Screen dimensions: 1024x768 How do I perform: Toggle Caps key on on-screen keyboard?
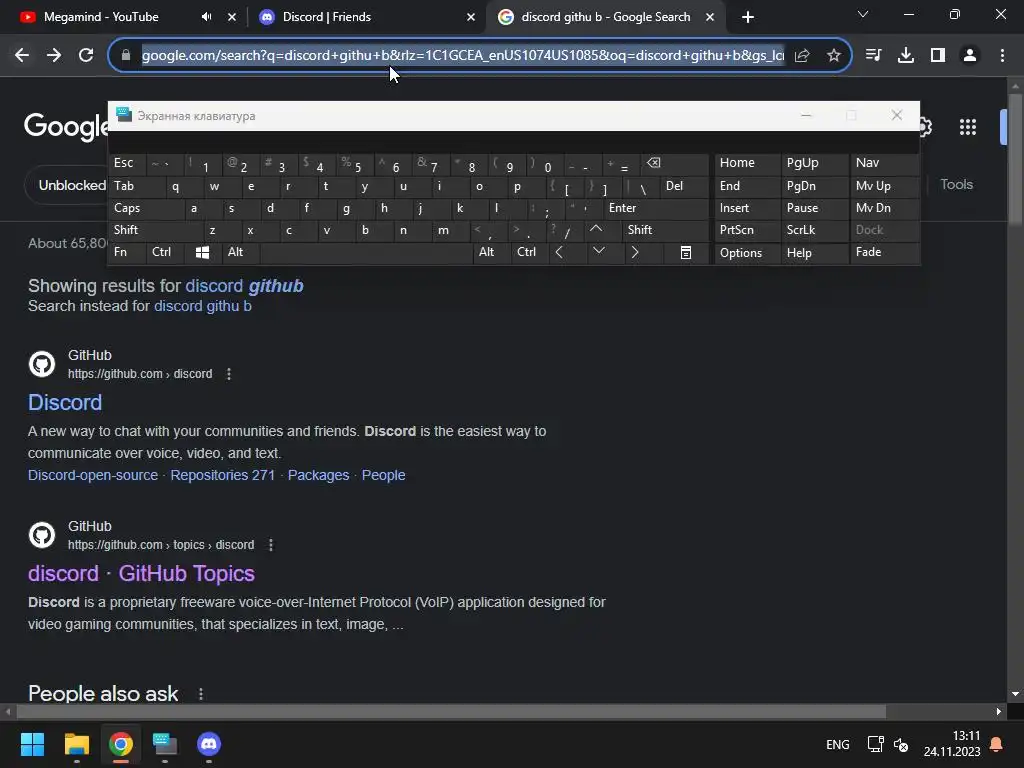click(x=146, y=208)
